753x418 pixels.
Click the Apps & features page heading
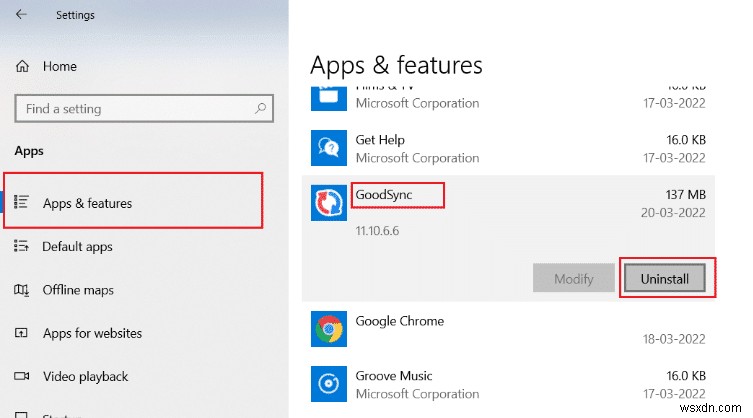[x=396, y=65]
